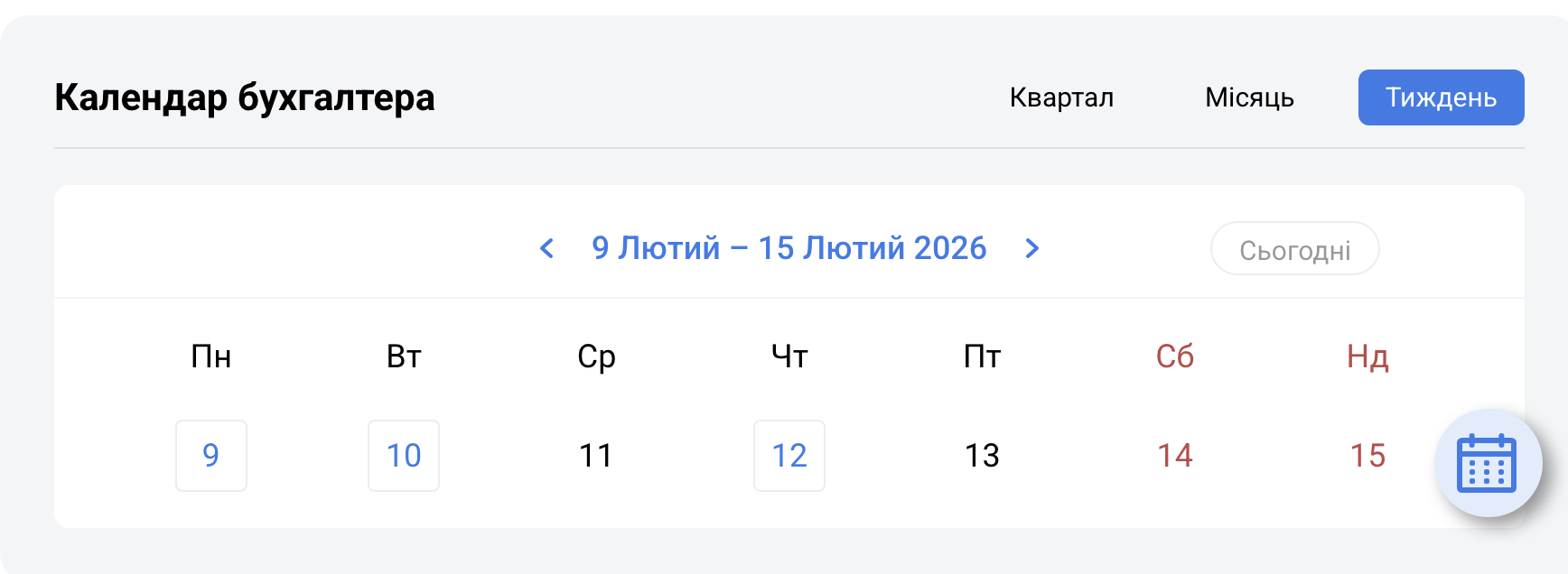Click the Пн weekday header
Image resolution: width=1568 pixels, height=574 pixels.
click(x=211, y=357)
